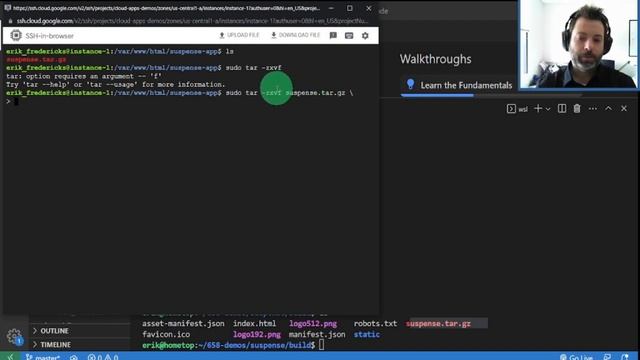The width and height of the screenshot is (640, 360).
Task: Click the Download File button in SSH-in-browser
Action: tap(296, 36)
